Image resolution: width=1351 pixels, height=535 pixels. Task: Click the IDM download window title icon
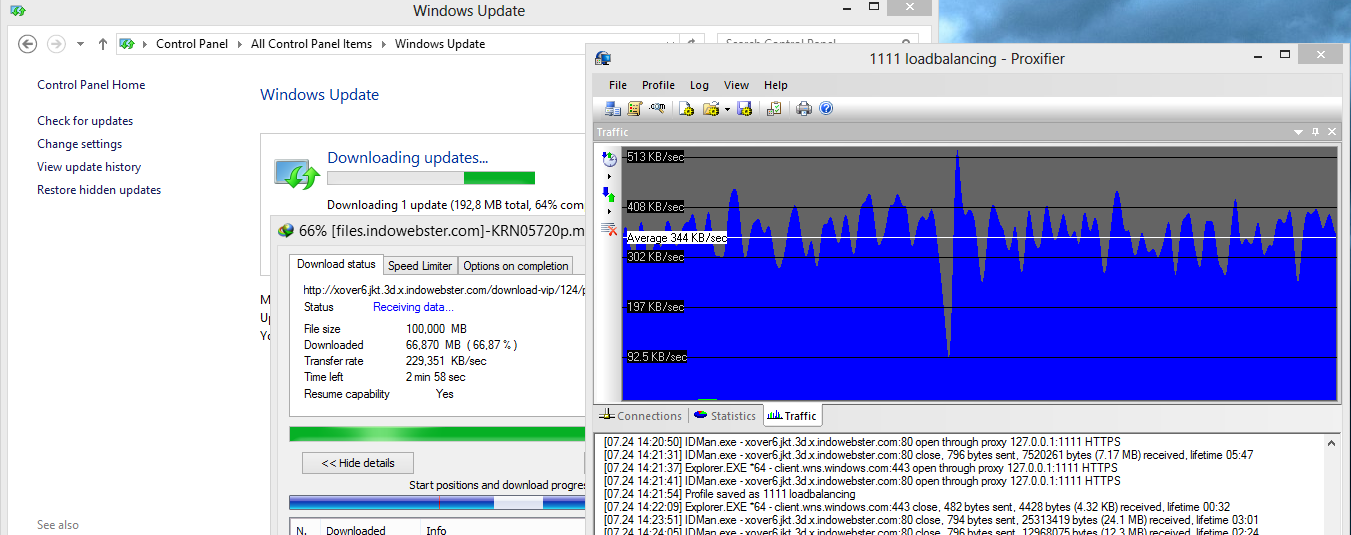(286, 230)
